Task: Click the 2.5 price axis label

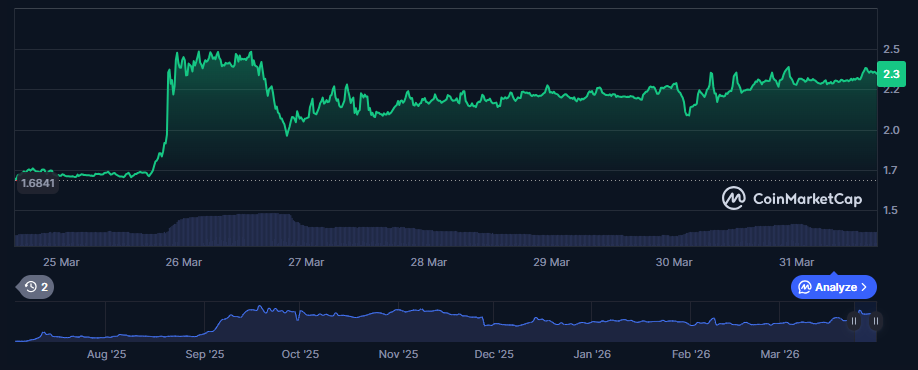Action: point(891,49)
